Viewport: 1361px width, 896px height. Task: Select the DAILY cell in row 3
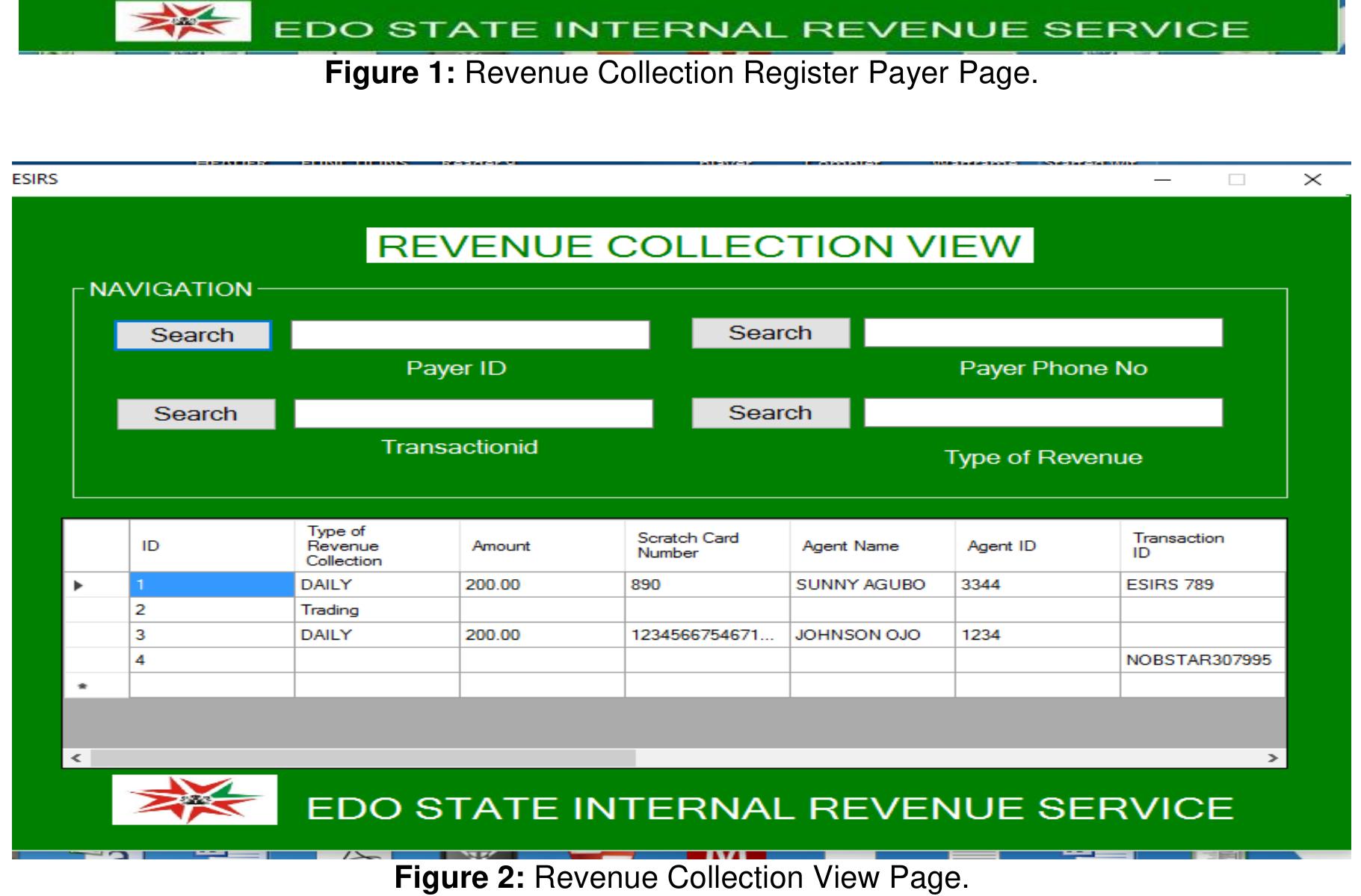(377, 635)
